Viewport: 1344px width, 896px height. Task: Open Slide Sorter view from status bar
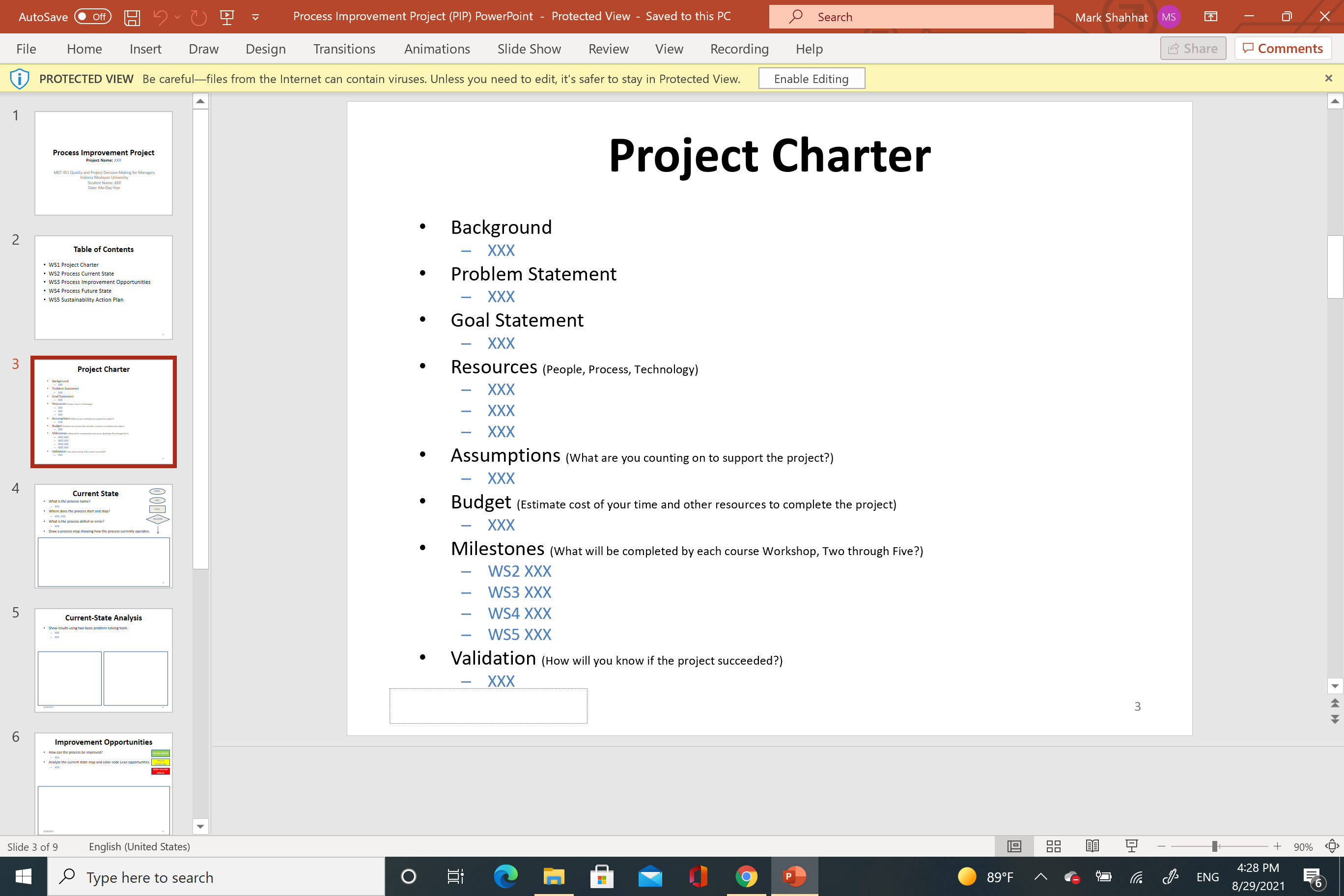(x=1054, y=846)
